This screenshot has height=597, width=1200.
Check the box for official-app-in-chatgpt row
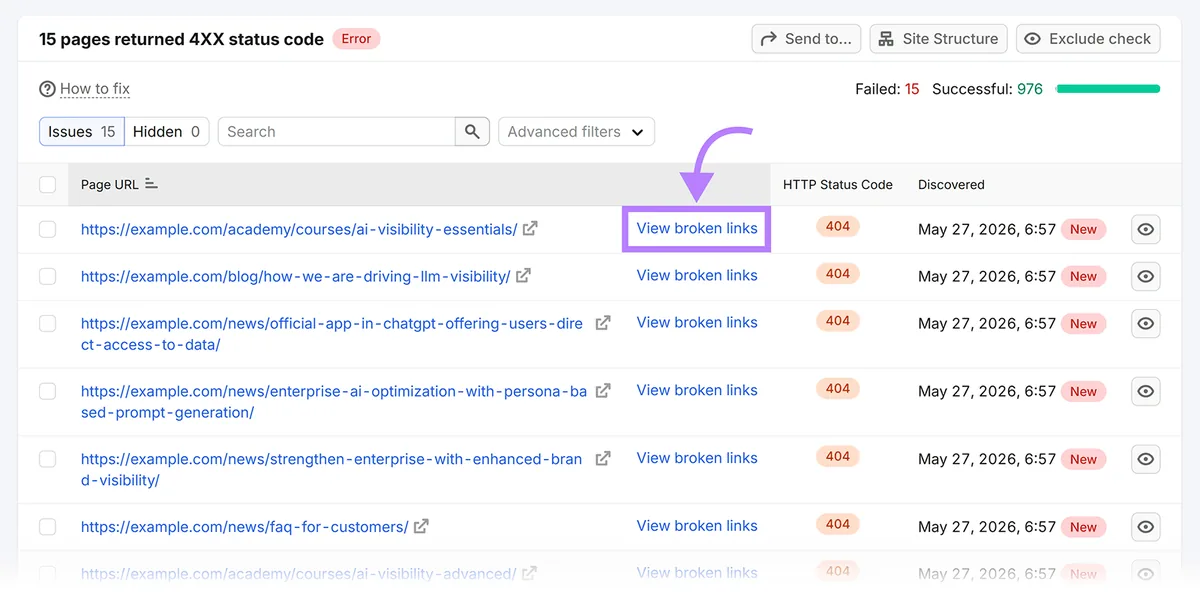pyautogui.click(x=47, y=324)
